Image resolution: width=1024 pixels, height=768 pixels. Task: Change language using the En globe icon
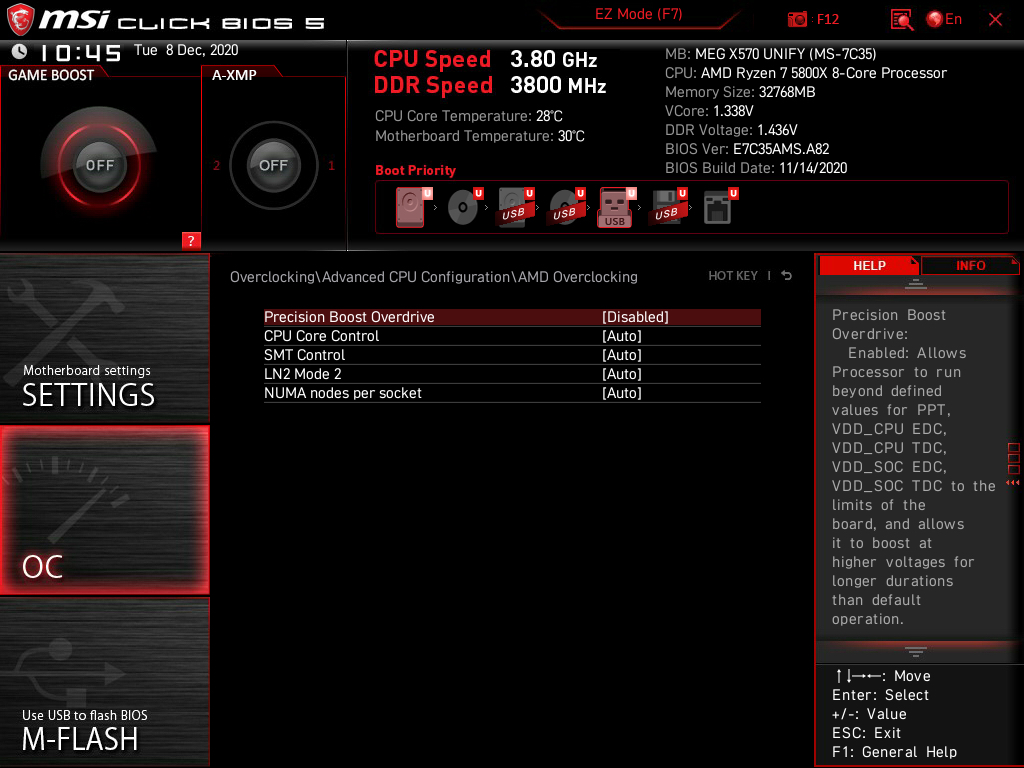pyautogui.click(x=944, y=20)
